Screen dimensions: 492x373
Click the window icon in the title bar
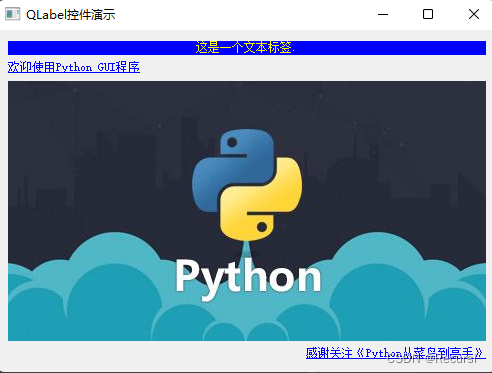pyautogui.click(x=13, y=14)
